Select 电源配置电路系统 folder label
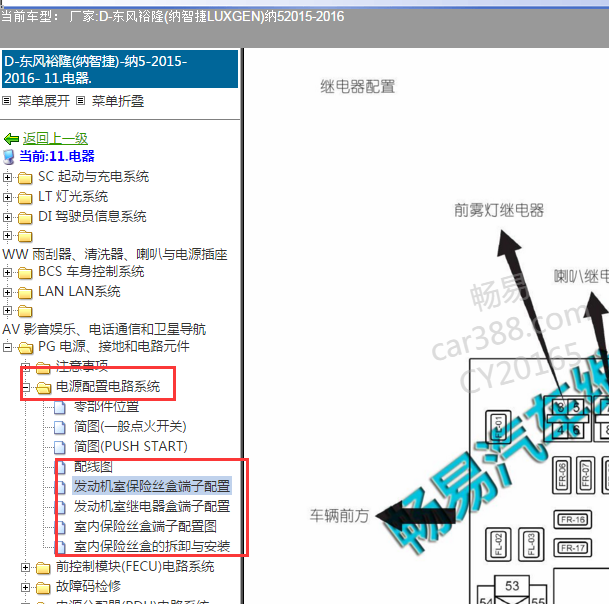This screenshot has width=609, height=604. tap(108, 386)
